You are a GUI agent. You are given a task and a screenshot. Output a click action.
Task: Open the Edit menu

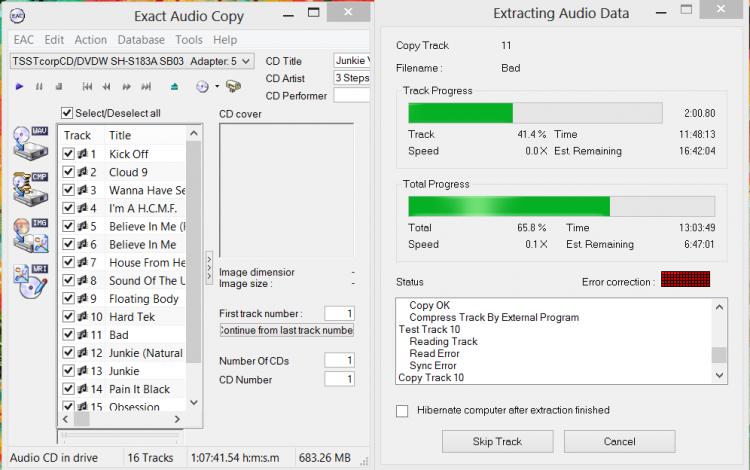click(x=54, y=40)
